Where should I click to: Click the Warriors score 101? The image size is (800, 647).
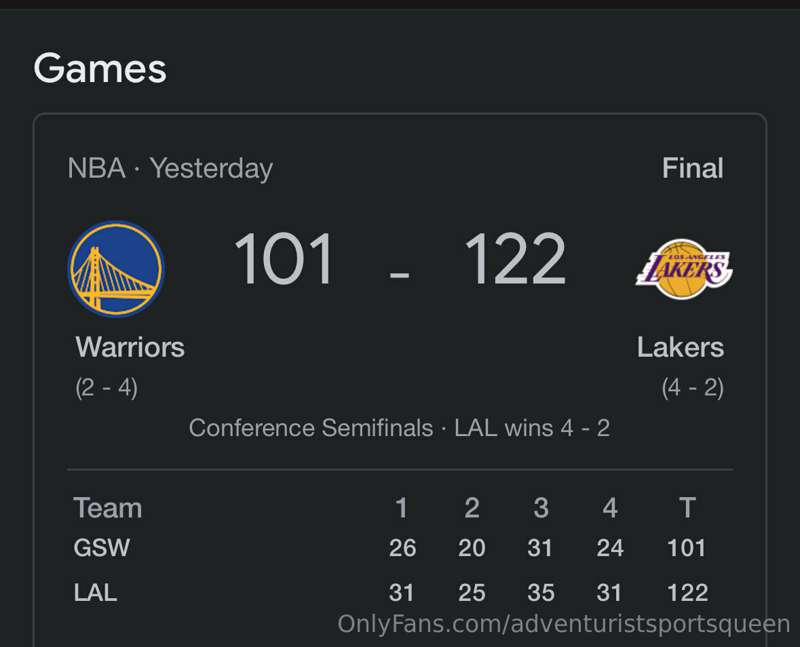pyautogui.click(x=284, y=259)
